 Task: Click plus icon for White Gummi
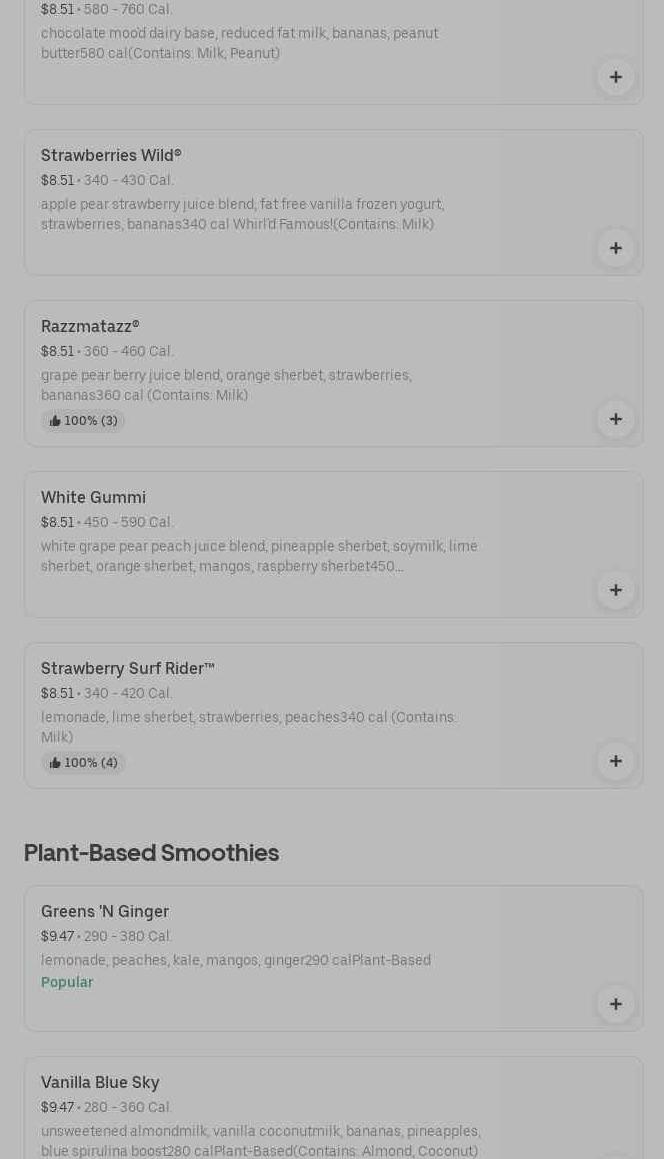tap(615, 590)
